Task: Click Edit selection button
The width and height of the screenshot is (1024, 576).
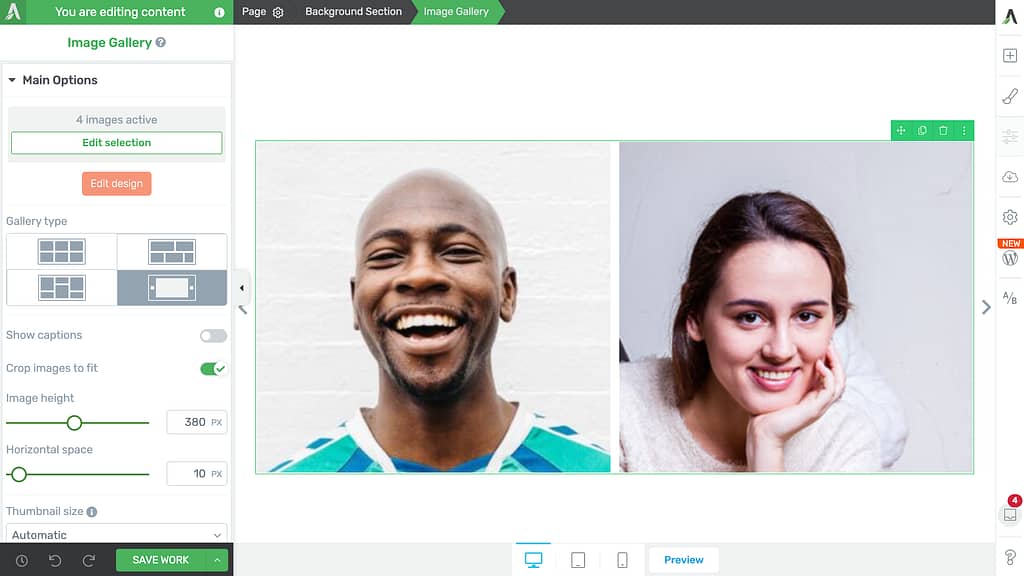Action: tap(117, 142)
